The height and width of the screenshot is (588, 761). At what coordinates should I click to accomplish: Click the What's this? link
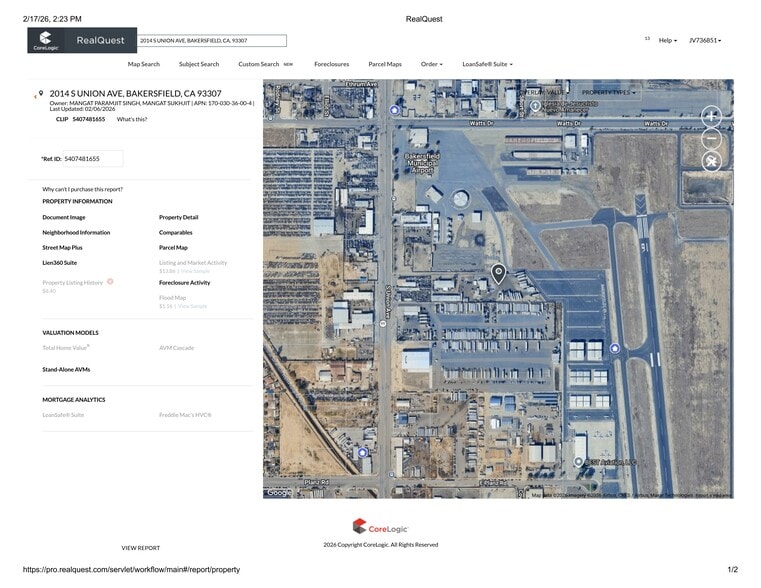[132, 119]
